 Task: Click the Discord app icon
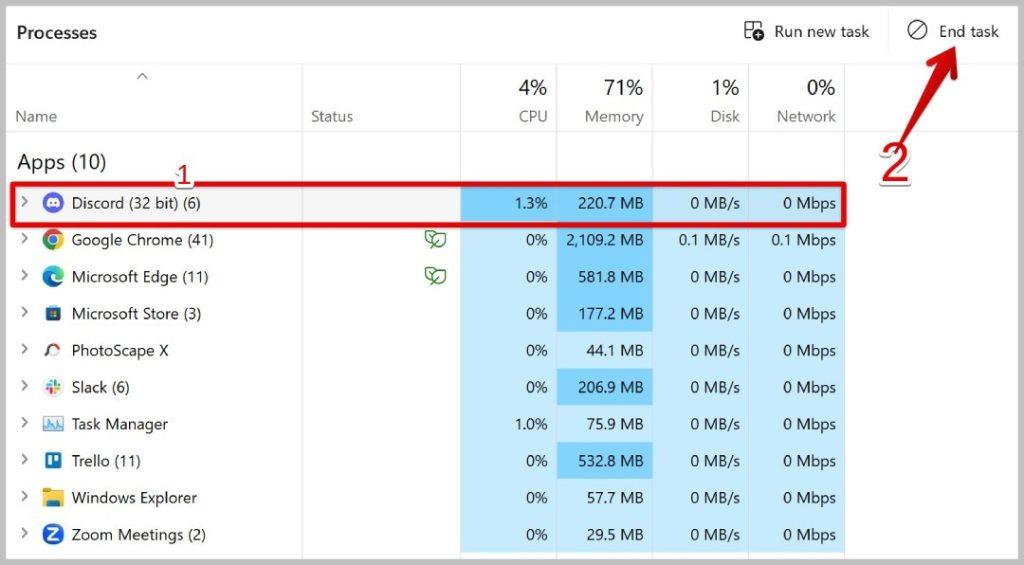tap(53, 203)
